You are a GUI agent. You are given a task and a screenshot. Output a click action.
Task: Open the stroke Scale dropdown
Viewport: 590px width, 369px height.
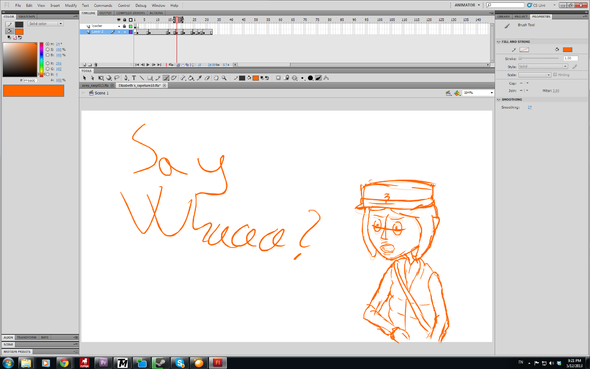click(x=535, y=75)
